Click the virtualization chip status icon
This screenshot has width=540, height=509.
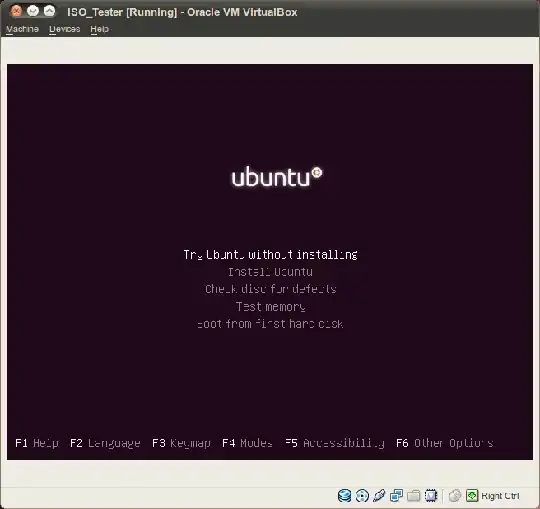pyautogui.click(x=431, y=496)
